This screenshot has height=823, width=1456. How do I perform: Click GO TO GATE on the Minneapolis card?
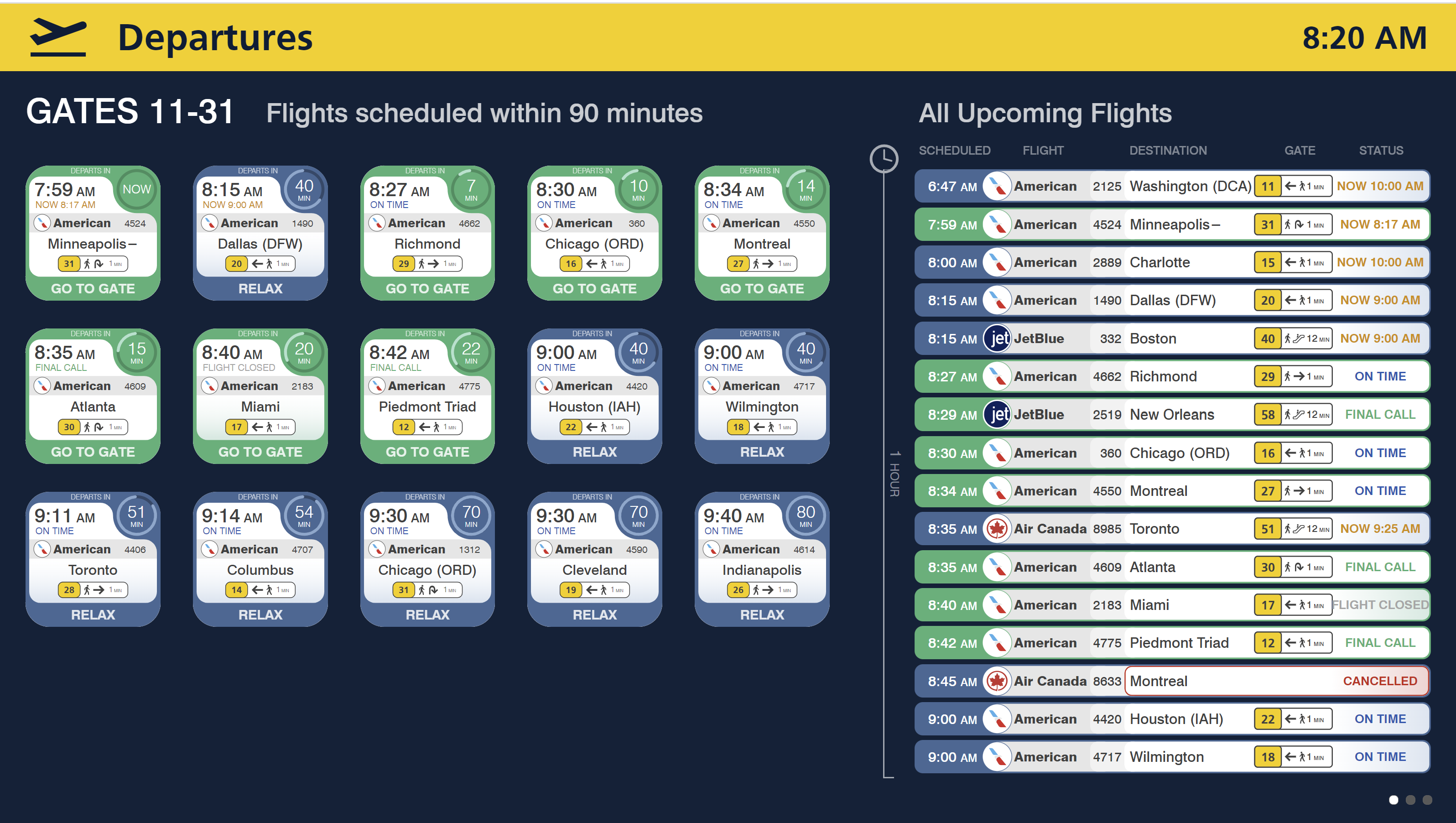(93, 289)
